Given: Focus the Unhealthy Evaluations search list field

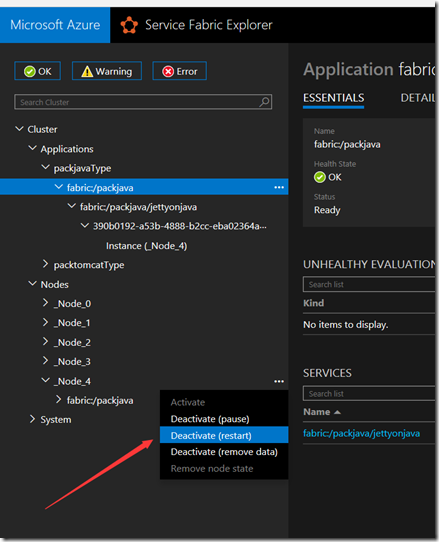Looking at the screenshot, I should coord(369,284).
